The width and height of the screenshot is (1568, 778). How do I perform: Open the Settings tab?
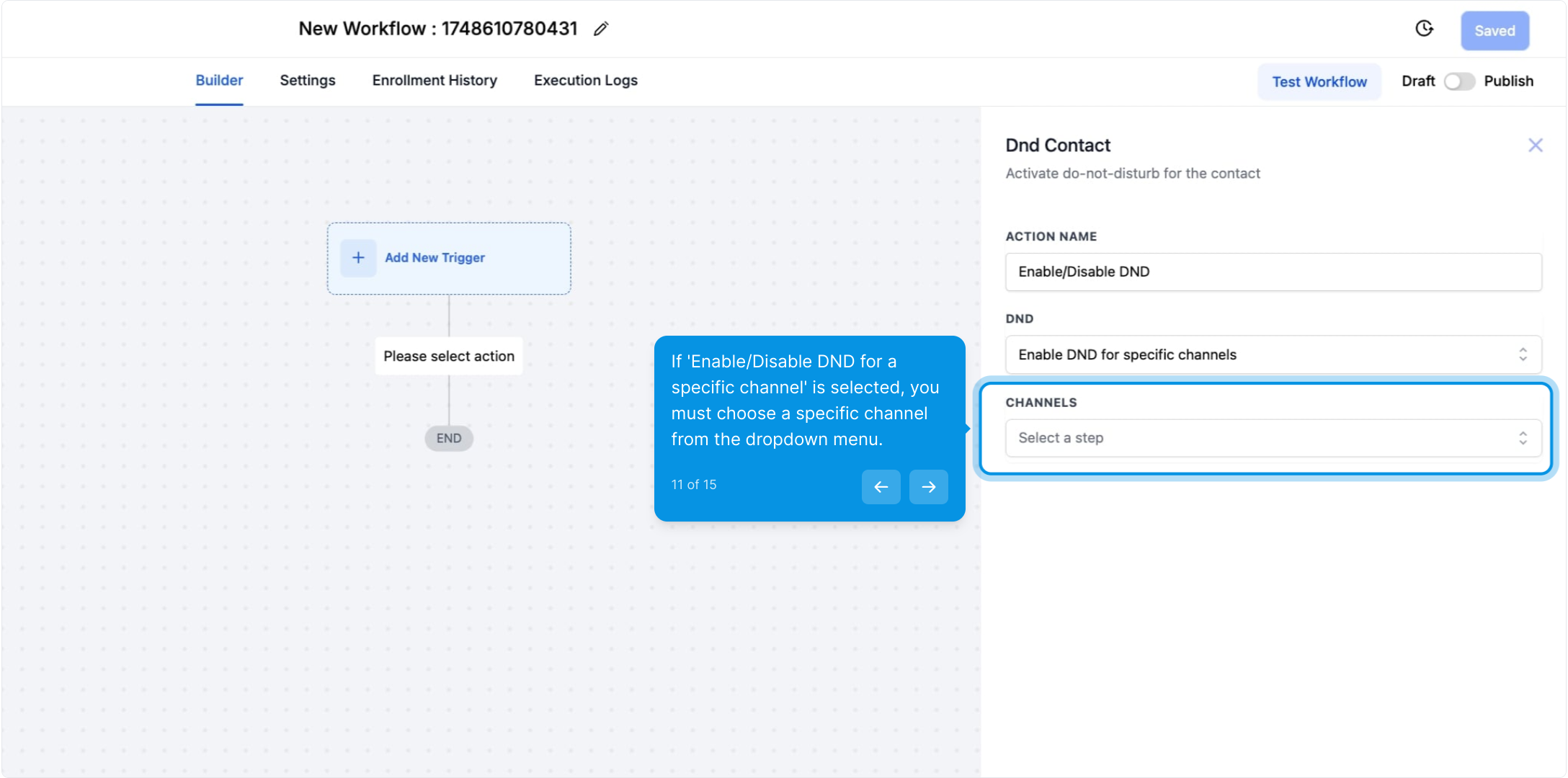pos(308,81)
